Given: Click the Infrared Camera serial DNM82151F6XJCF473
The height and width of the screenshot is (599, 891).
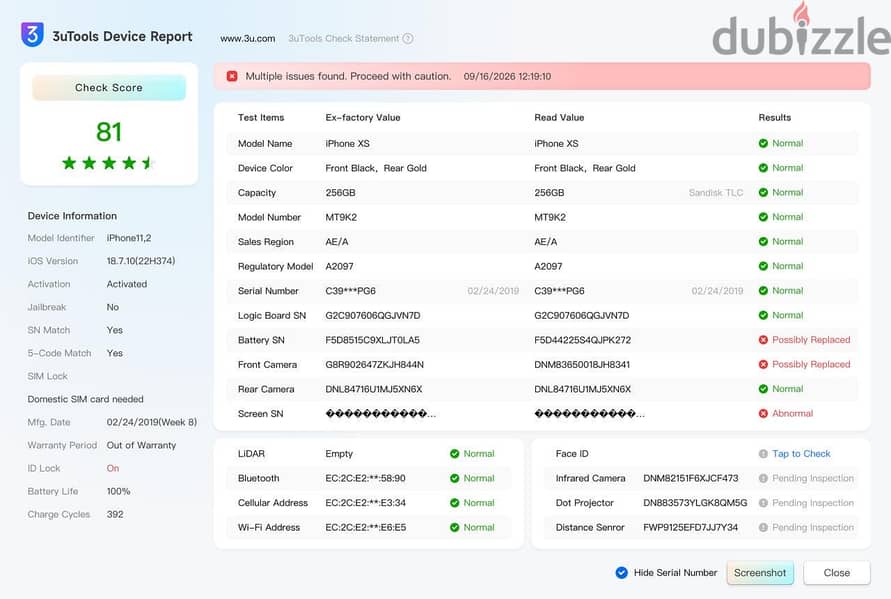Looking at the screenshot, I should [x=690, y=479].
